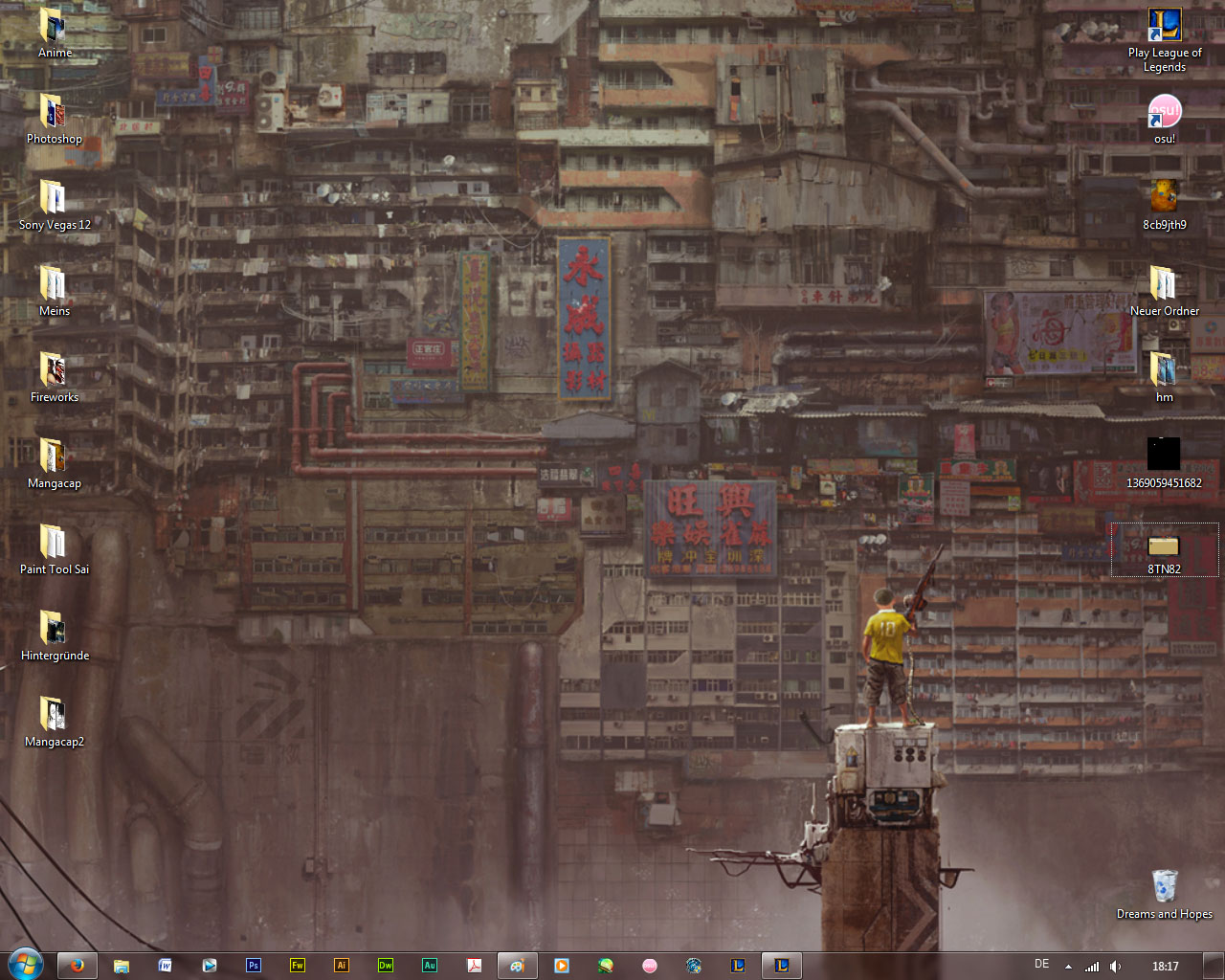Viewport: 1225px width, 980px height.
Task: Launch Illustrator (Ai) from the taskbar
Action: pos(342,966)
